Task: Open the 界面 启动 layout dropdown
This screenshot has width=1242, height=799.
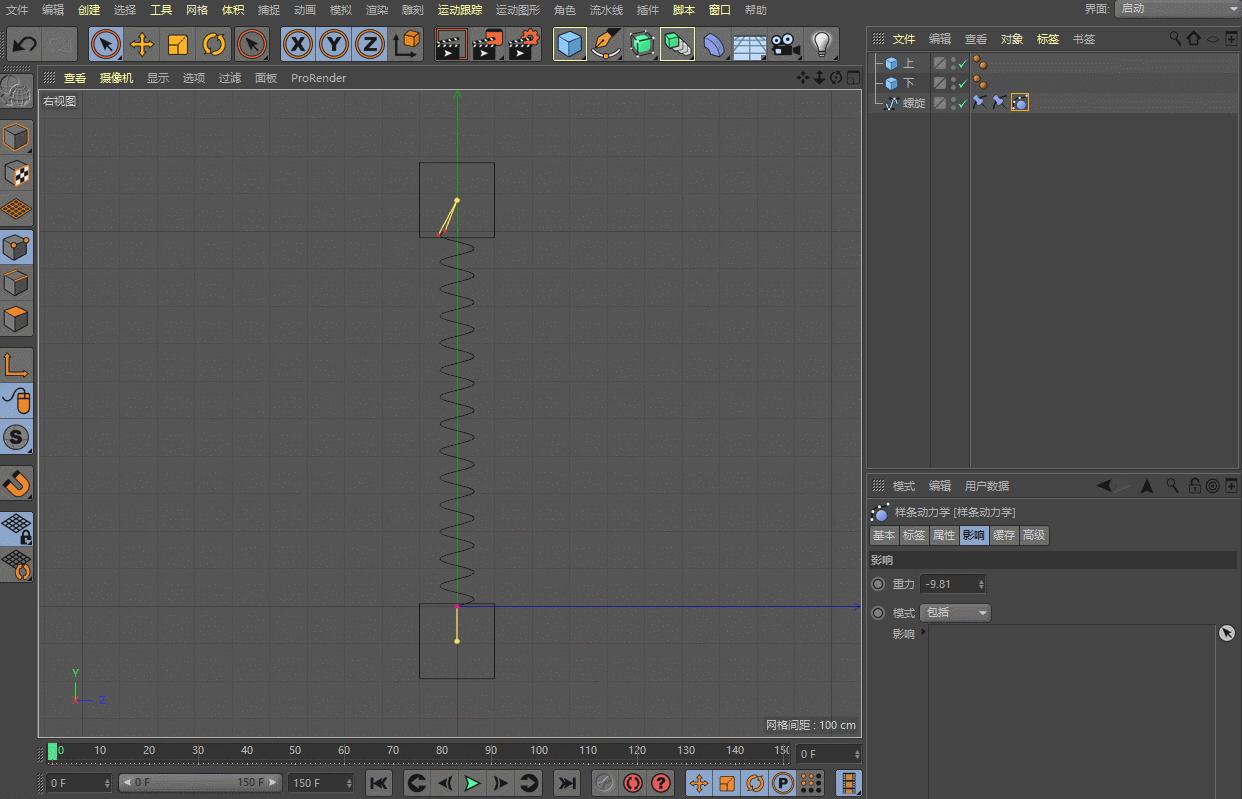Action: pyautogui.click(x=1178, y=9)
